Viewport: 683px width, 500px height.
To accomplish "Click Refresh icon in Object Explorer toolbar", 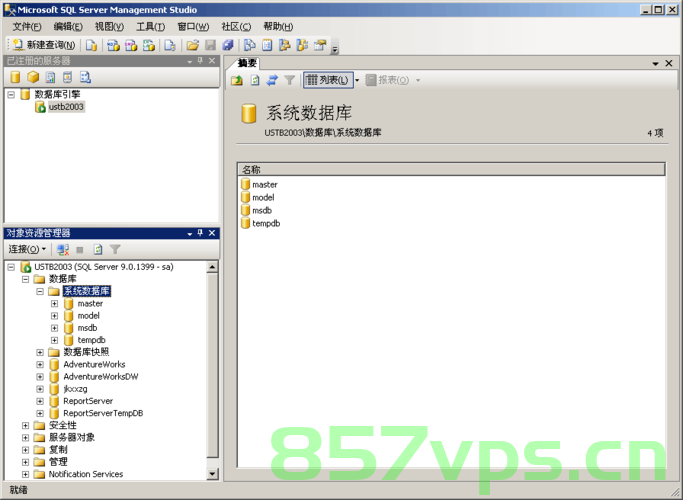I will point(98,249).
